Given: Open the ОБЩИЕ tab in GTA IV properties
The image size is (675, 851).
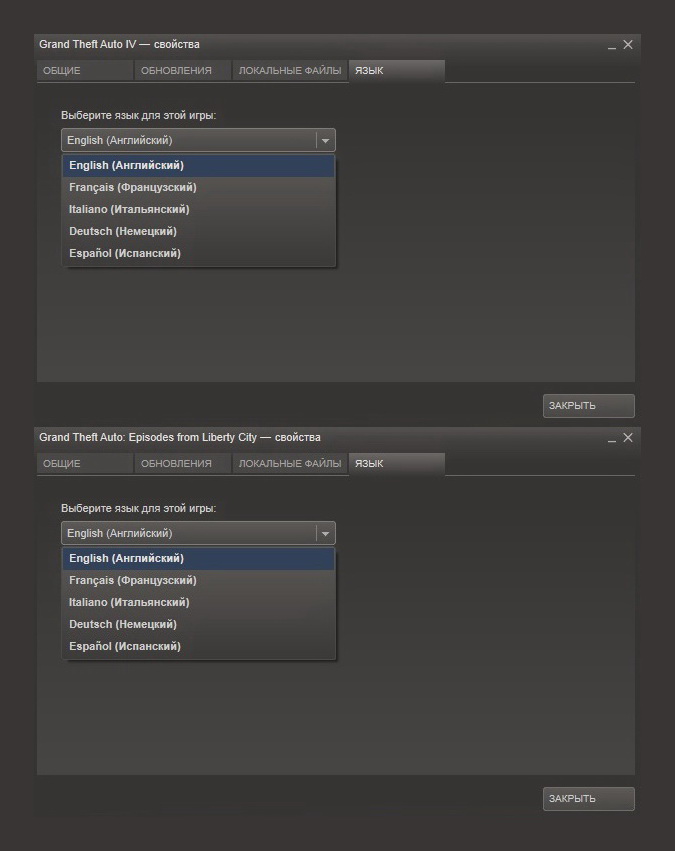Looking at the screenshot, I should [85, 71].
